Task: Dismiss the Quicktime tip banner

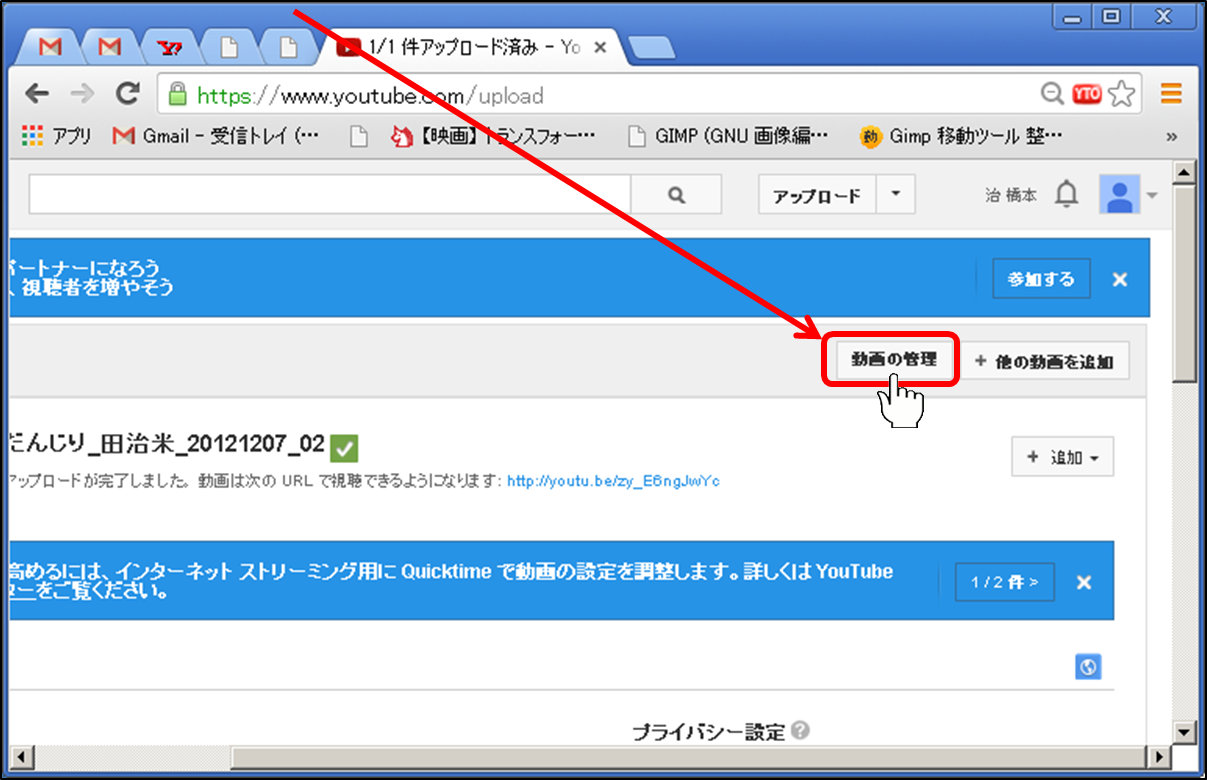Action: (x=1084, y=582)
